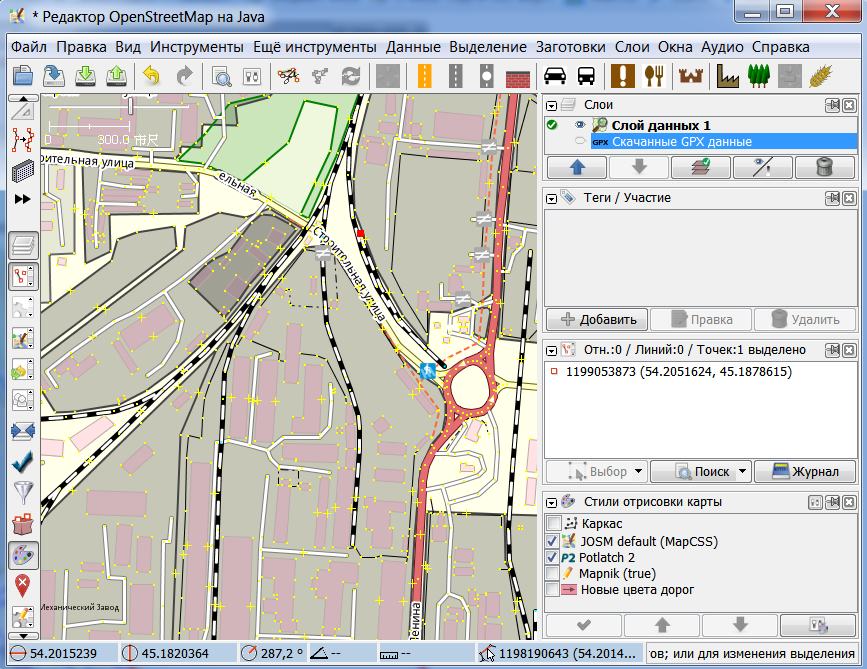Screen dimensions: 867x669
Task: Undo the last action with yellow arrow
Action: click(151, 75)
